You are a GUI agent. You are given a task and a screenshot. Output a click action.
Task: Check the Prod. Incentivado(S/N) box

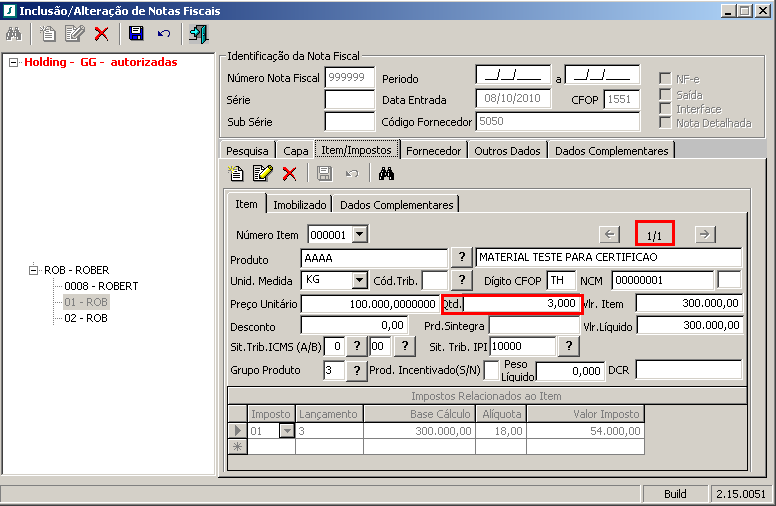click(492, 370)
